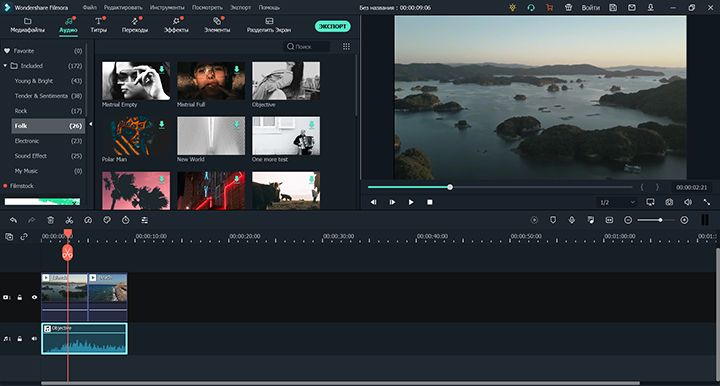The image size is (720, 386).
Task: Open color correction palette icon
Action: (x=107, y=220)
